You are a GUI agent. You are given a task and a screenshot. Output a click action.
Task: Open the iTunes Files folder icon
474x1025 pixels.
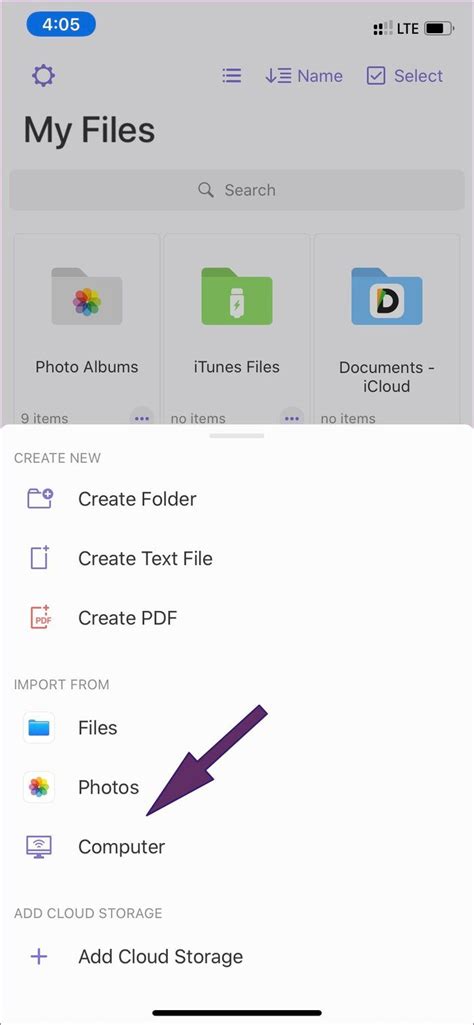(x=237, y=295)
